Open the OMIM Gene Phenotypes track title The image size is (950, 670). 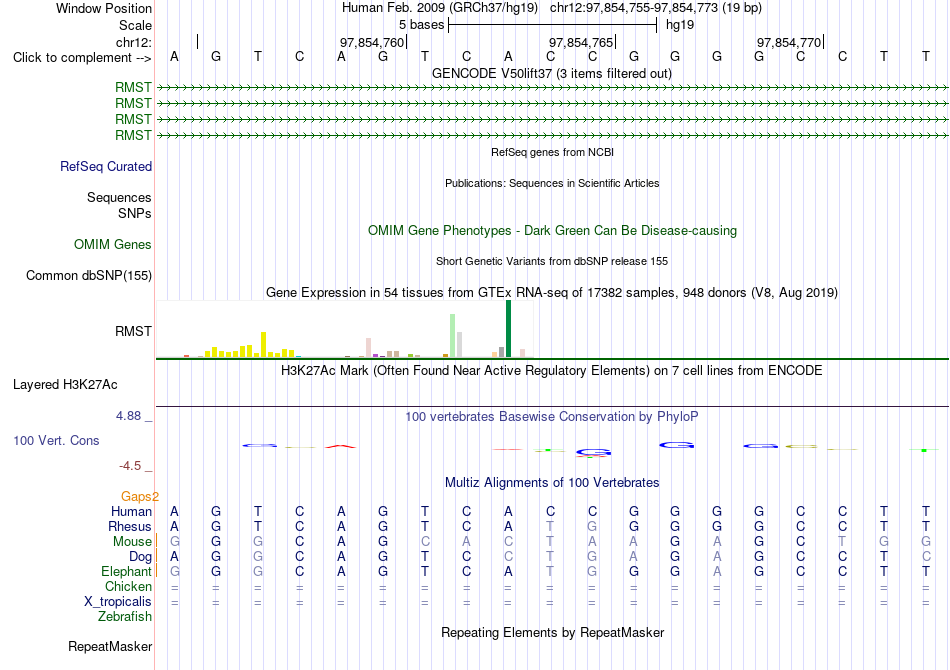(x=552, y=230)
